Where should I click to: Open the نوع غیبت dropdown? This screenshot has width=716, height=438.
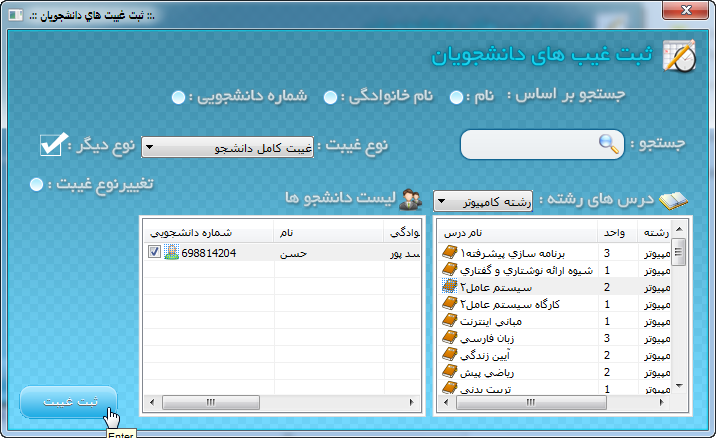tap(228, 148)
